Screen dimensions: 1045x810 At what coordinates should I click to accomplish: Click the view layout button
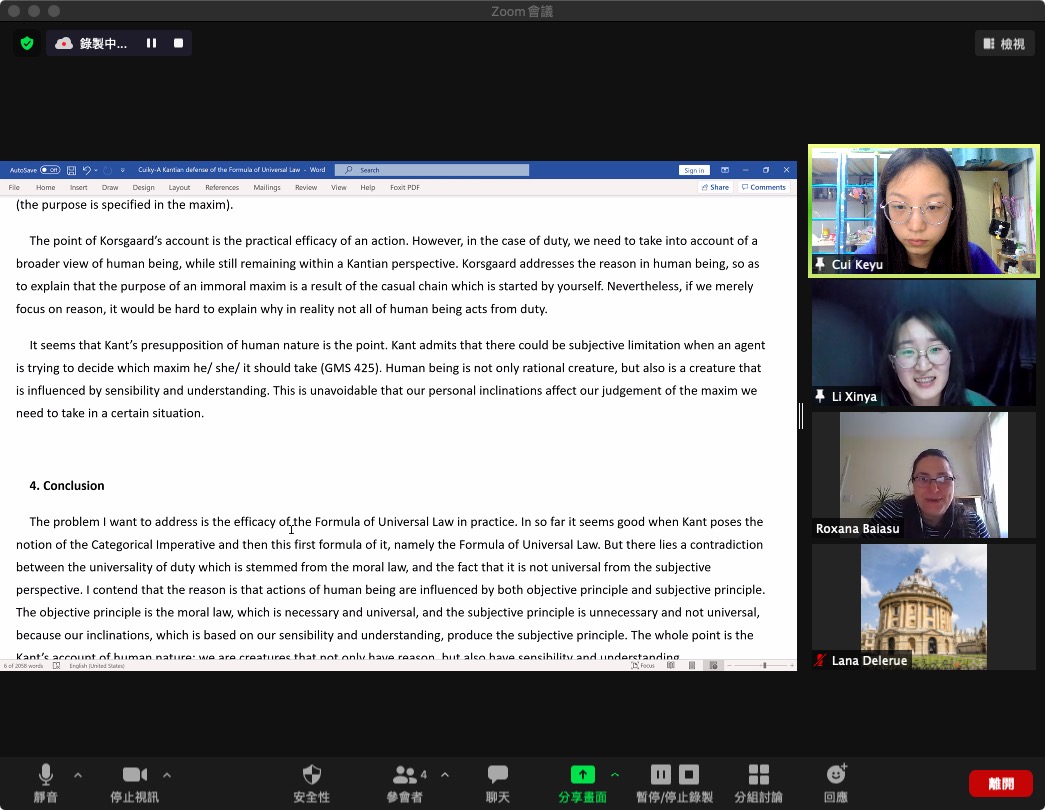coord(1004,43)
